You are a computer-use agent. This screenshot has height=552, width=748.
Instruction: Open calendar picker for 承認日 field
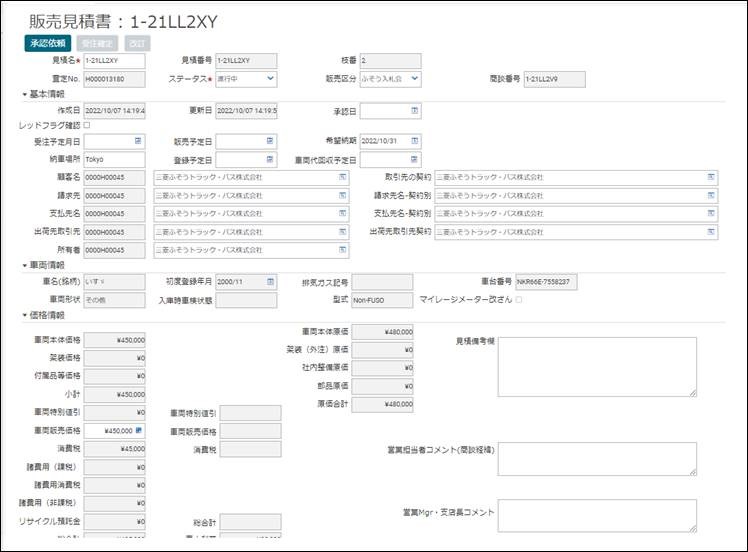tap(414, 110)
